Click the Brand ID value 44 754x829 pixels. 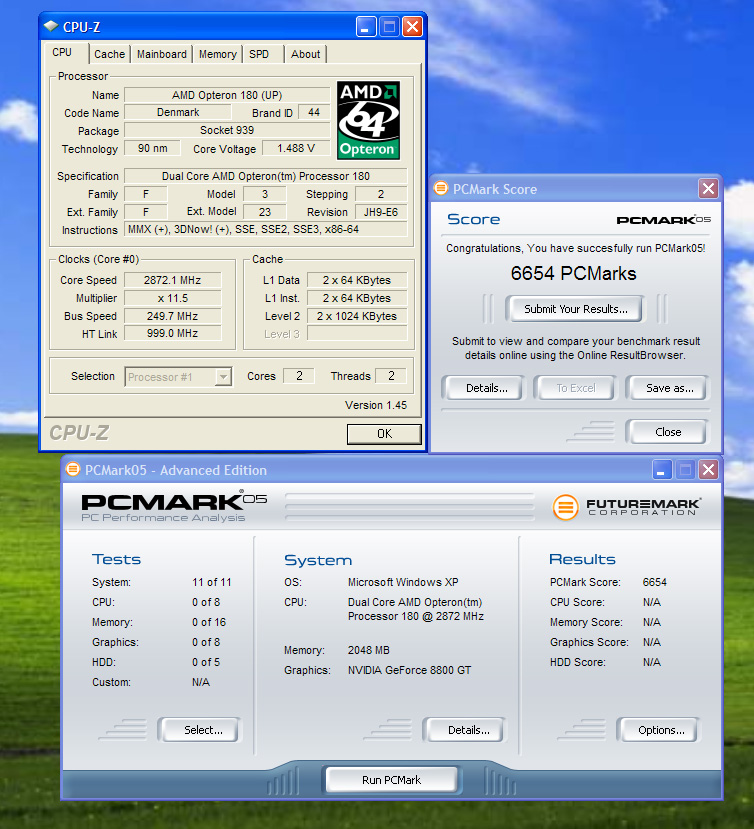pyautogui.click(x=314, y=112)
